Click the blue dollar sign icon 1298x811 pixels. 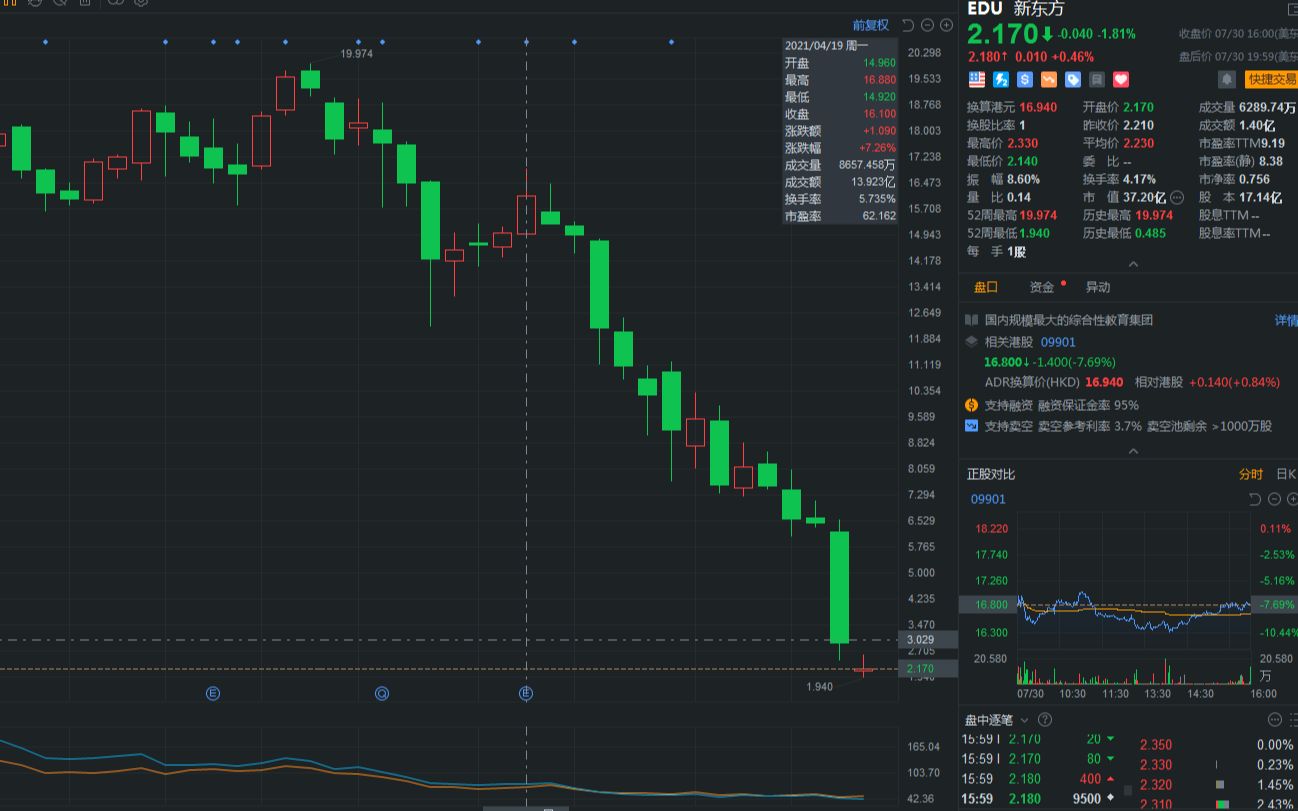1025,79
